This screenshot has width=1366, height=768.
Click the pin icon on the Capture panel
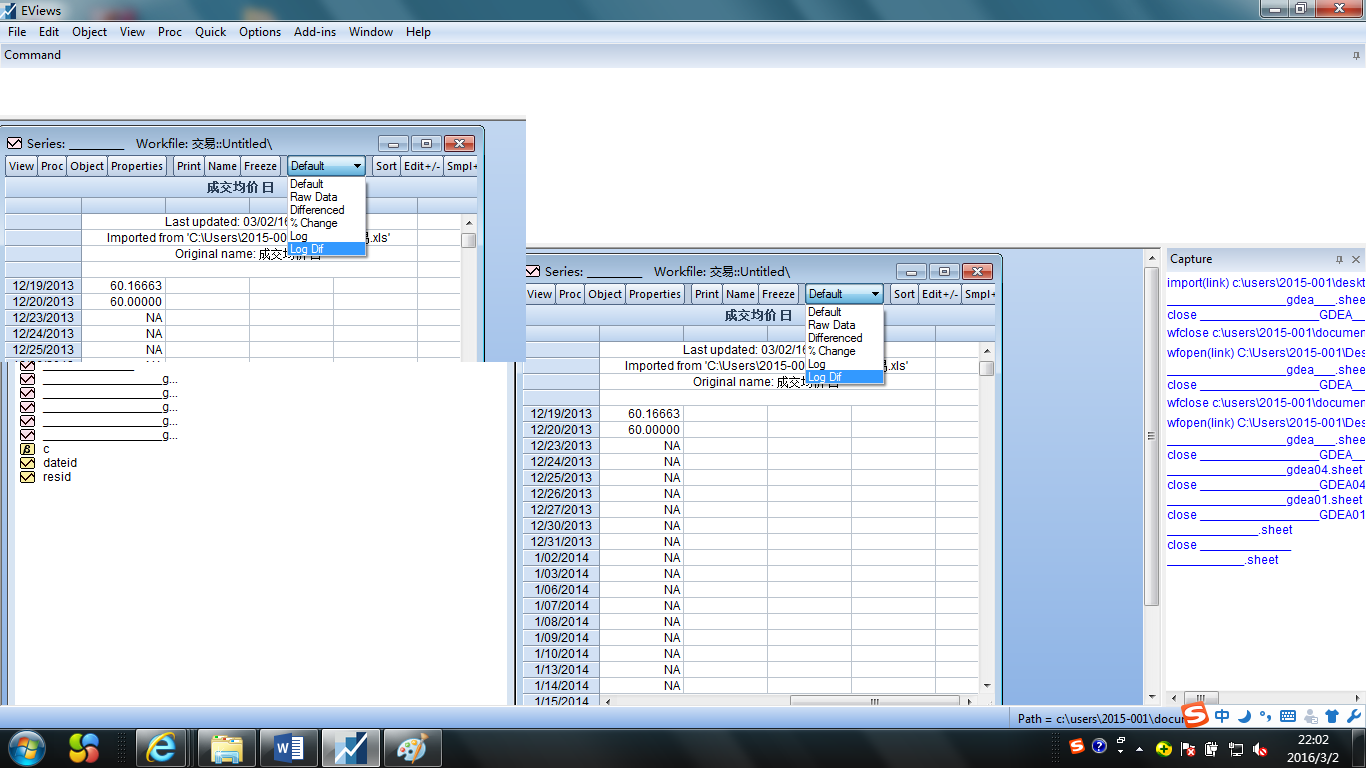1339,259
